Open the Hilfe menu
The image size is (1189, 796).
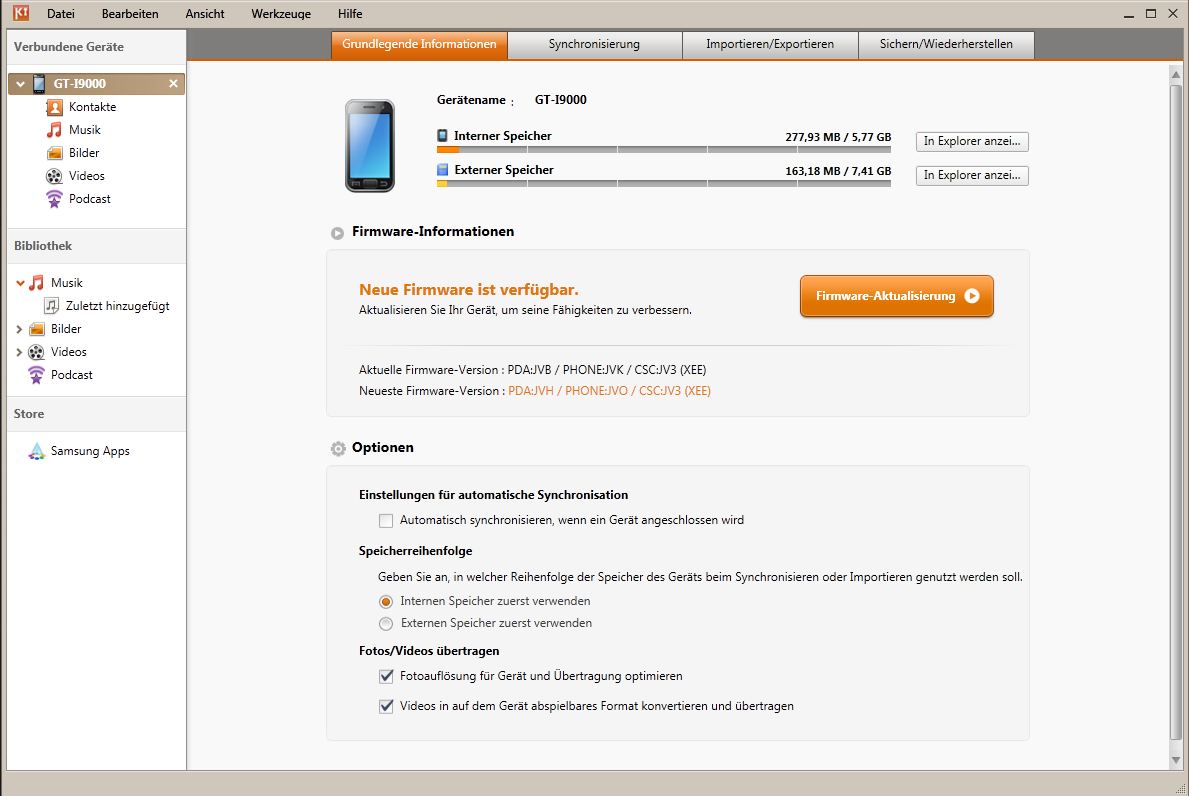tap(350, 14)
